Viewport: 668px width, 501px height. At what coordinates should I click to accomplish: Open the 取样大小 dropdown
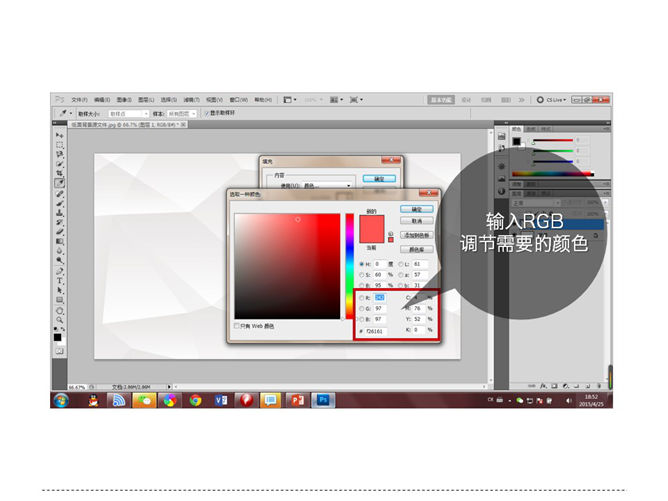click(x=131, y=114)
